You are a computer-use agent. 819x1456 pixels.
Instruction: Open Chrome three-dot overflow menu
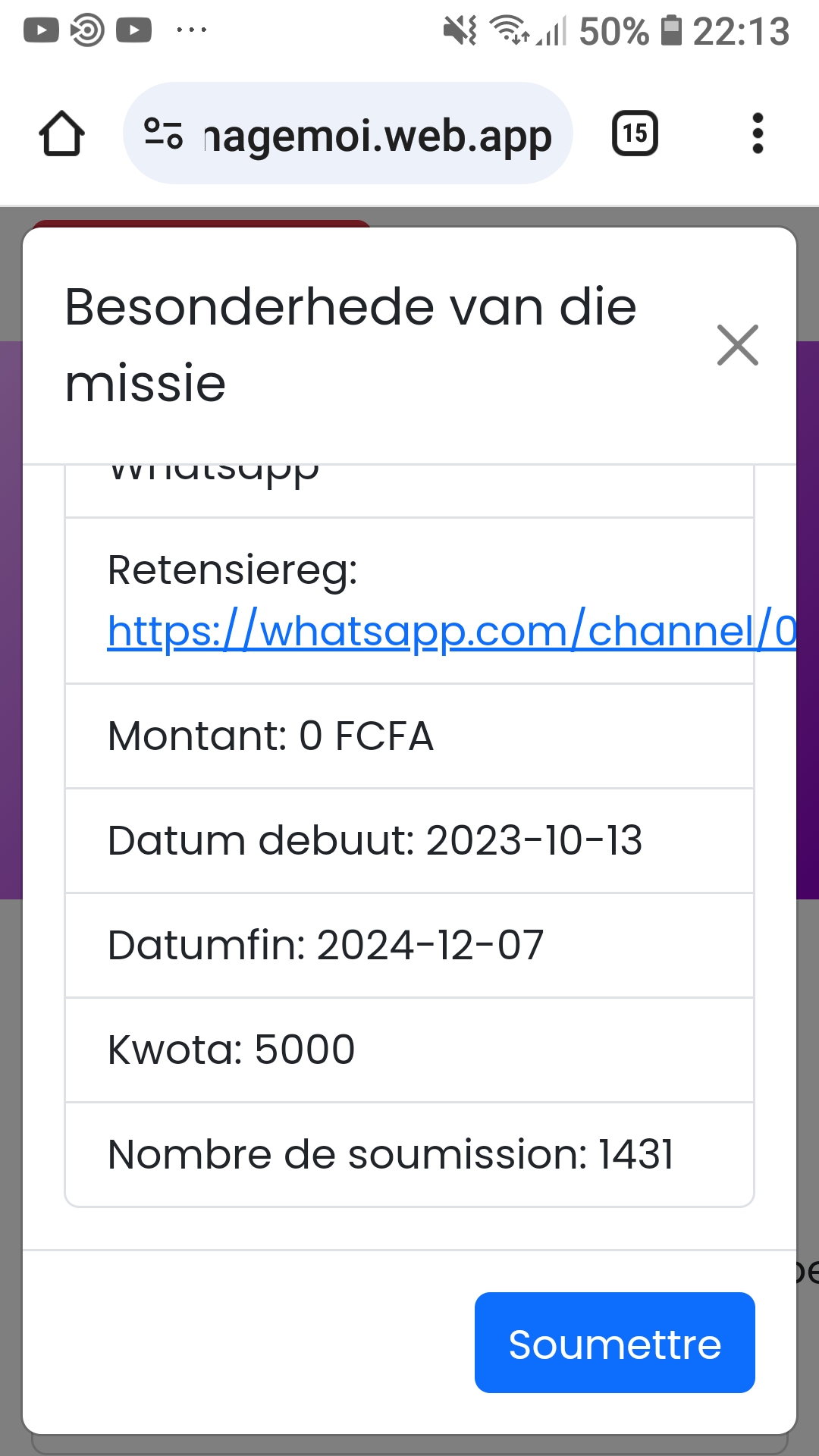pos(757,134)
